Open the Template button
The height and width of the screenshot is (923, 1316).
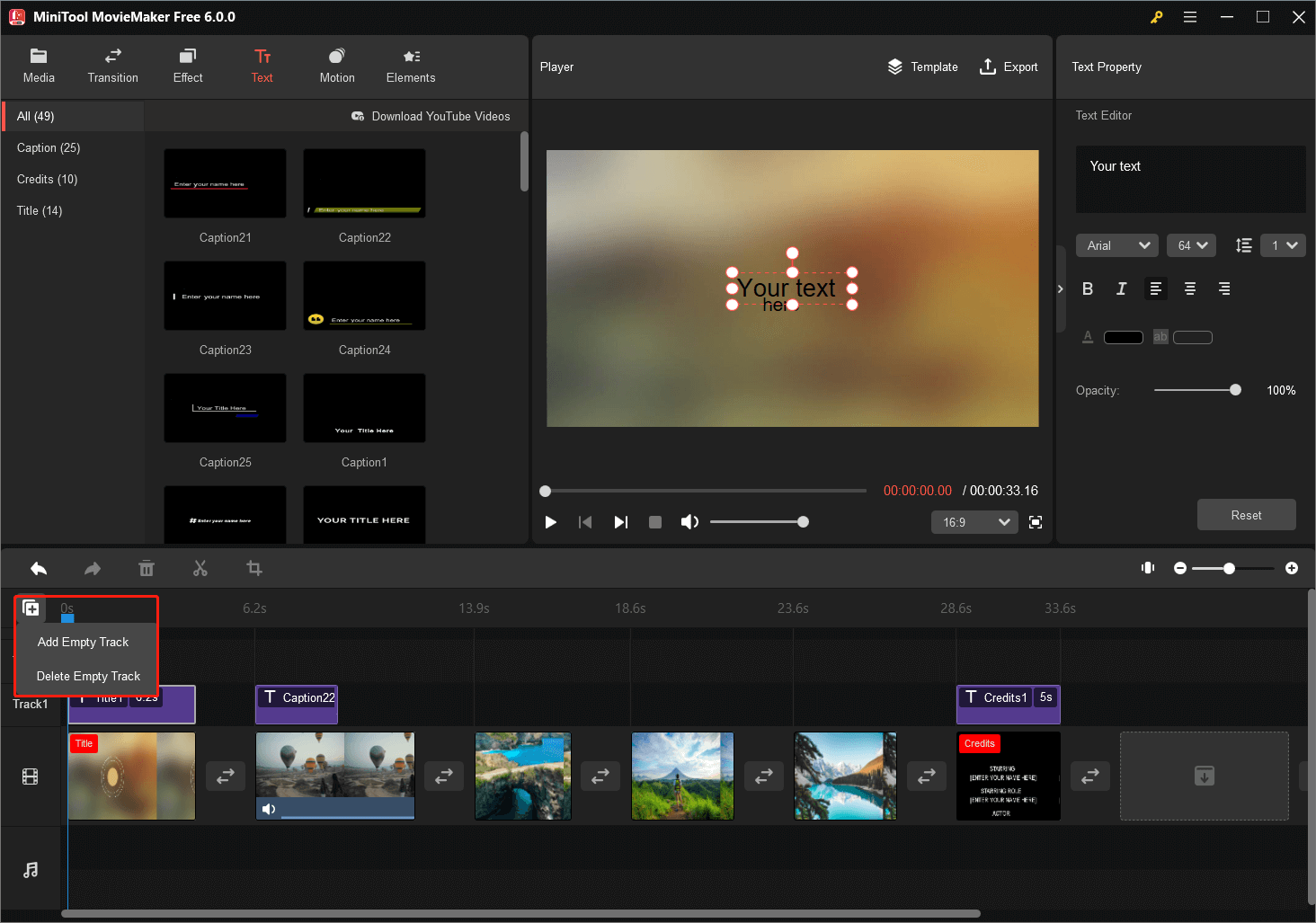point(922,67)
